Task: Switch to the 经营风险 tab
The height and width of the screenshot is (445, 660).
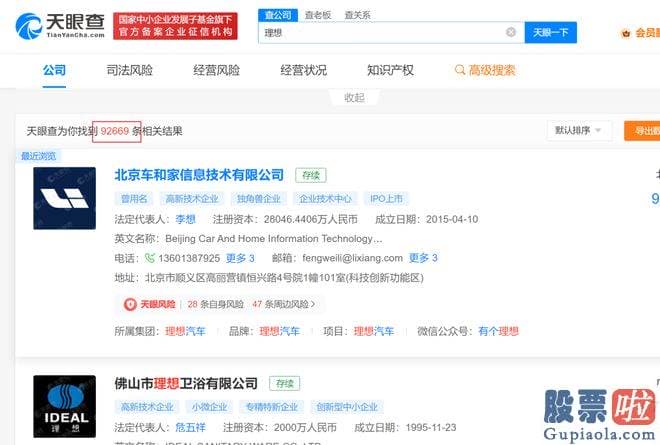Action: [216, 70]
